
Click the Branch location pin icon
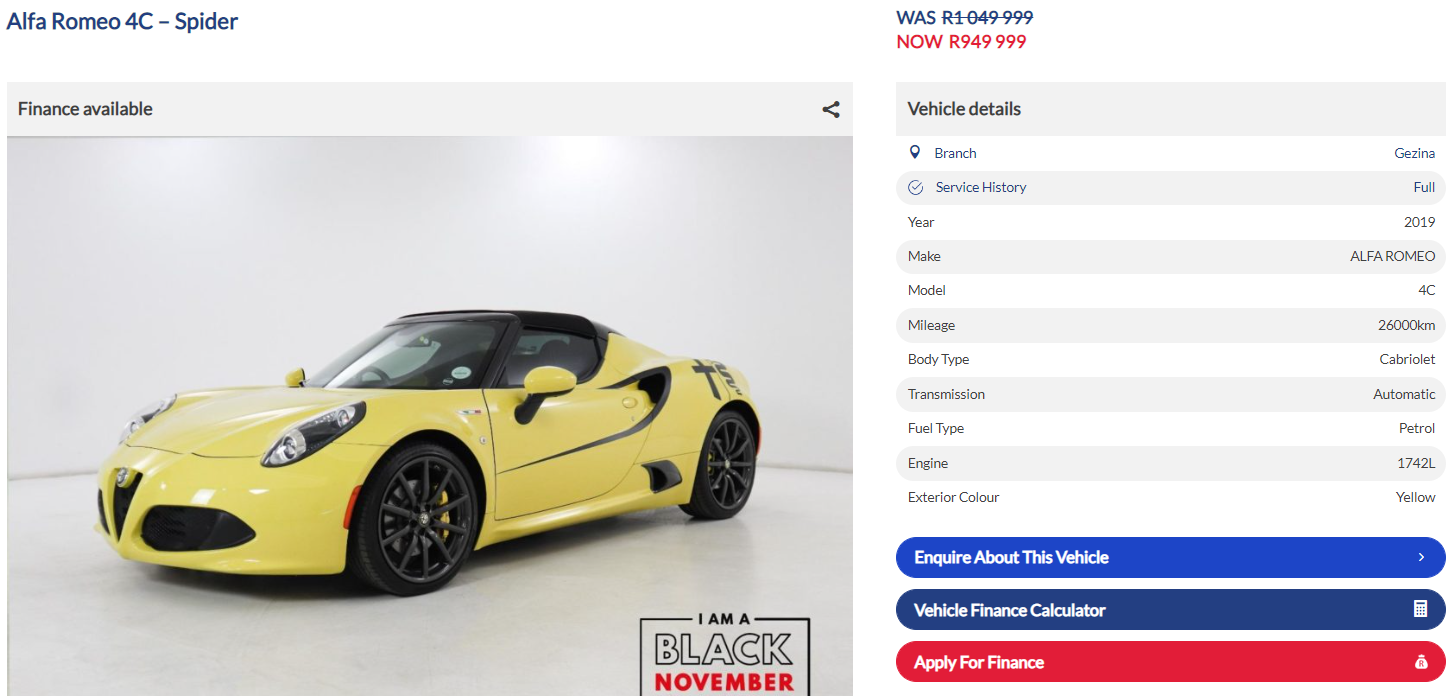tap(914, 153)
